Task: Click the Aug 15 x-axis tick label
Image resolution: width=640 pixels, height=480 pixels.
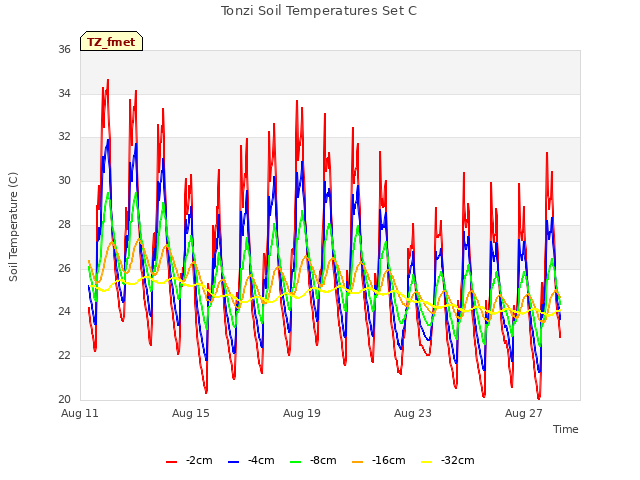Action: [191, 413]
